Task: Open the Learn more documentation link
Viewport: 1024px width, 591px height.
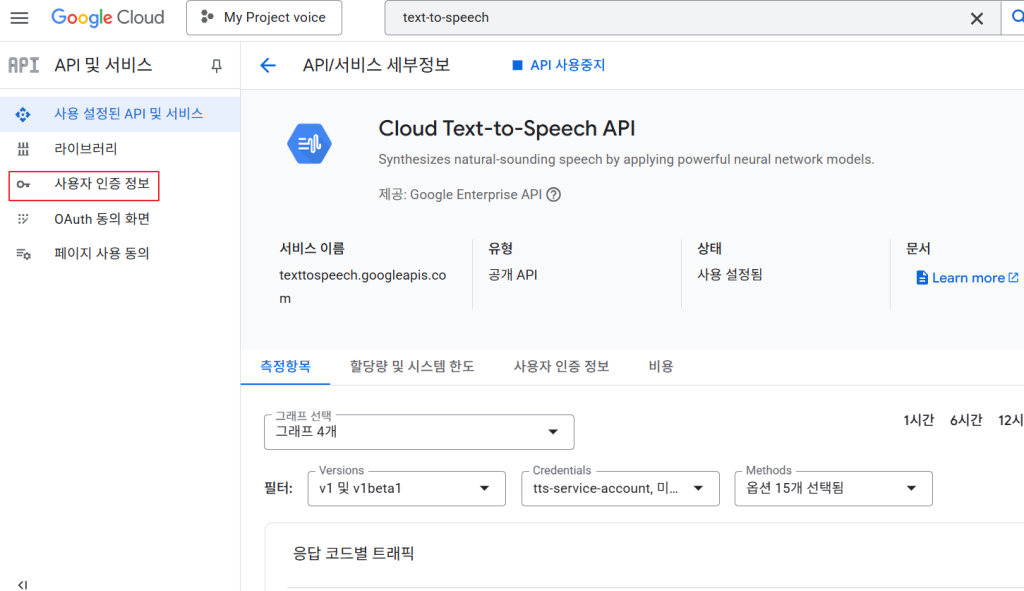Action: pyautogui.click(x=967, y=278)
